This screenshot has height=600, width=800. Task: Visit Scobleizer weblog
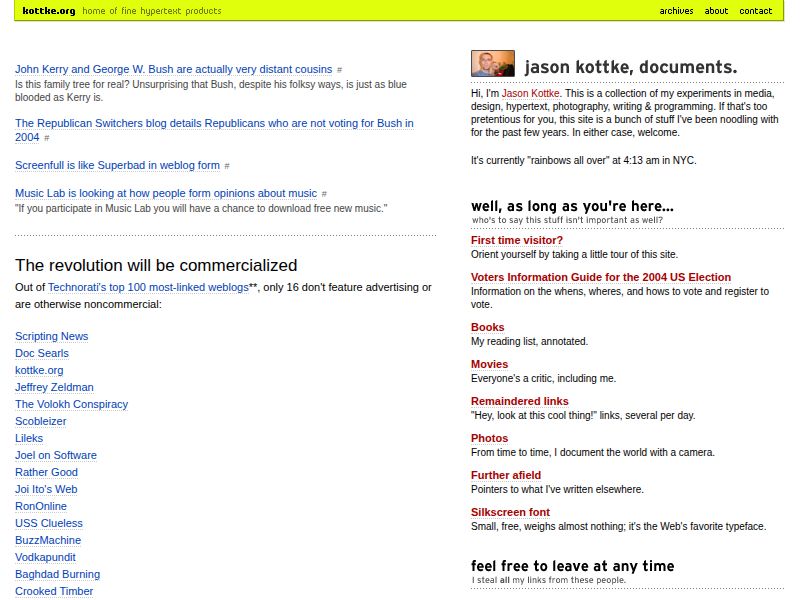click(x=41, y=421)
